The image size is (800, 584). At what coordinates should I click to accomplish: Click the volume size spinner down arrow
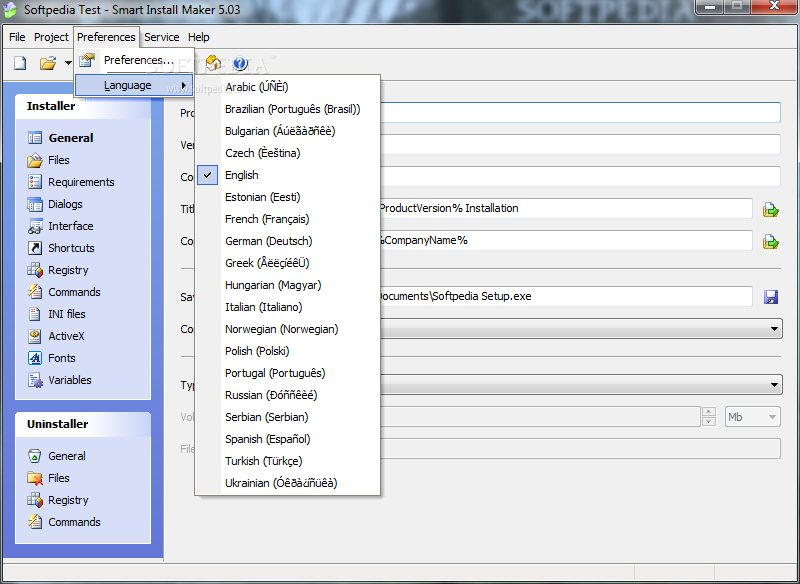click(x=708, y=422)
